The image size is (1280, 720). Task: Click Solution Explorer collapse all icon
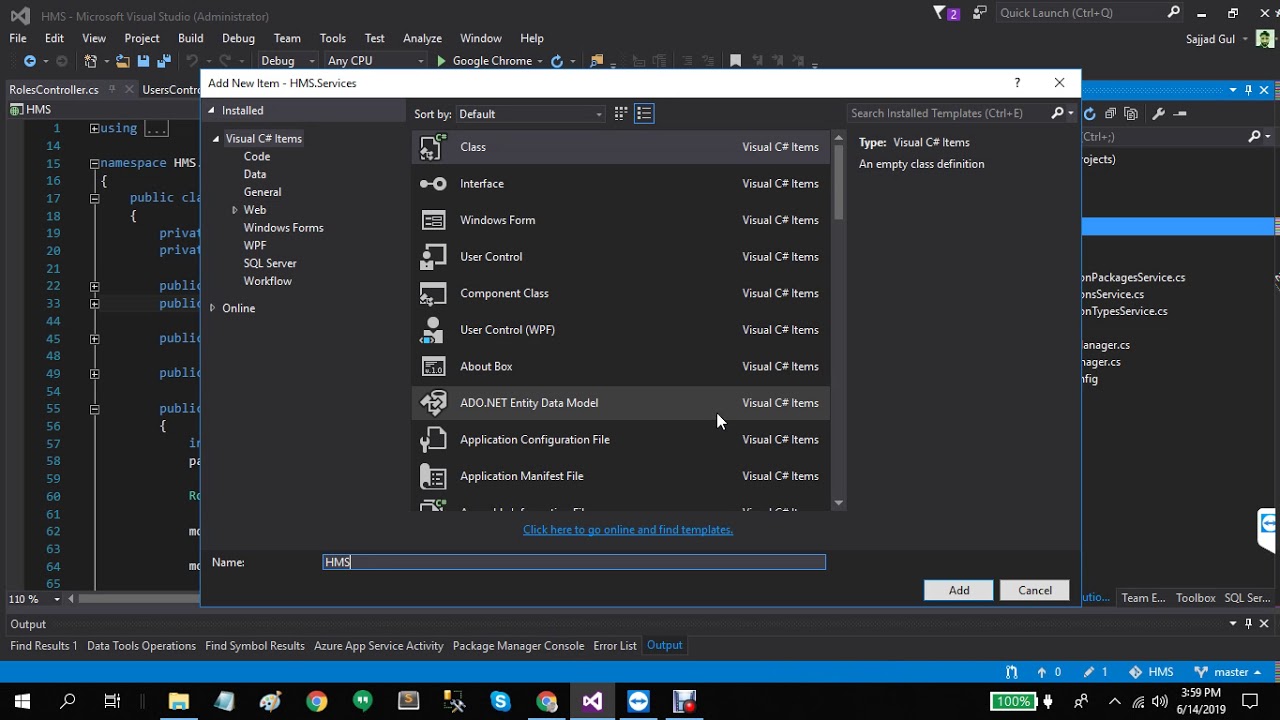tap(1111, 114)
